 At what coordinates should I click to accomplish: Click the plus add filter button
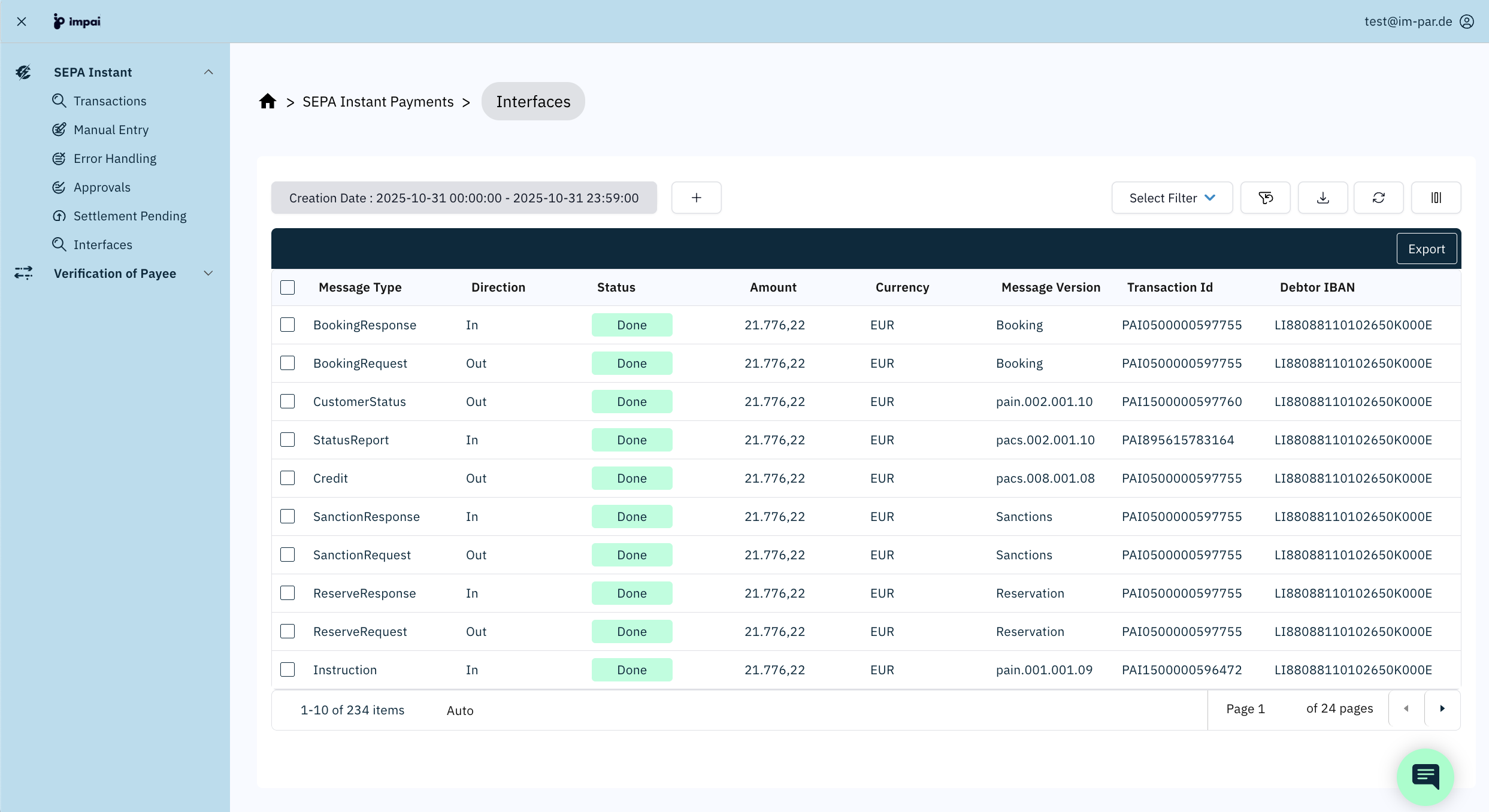click(x=696, y=198)
